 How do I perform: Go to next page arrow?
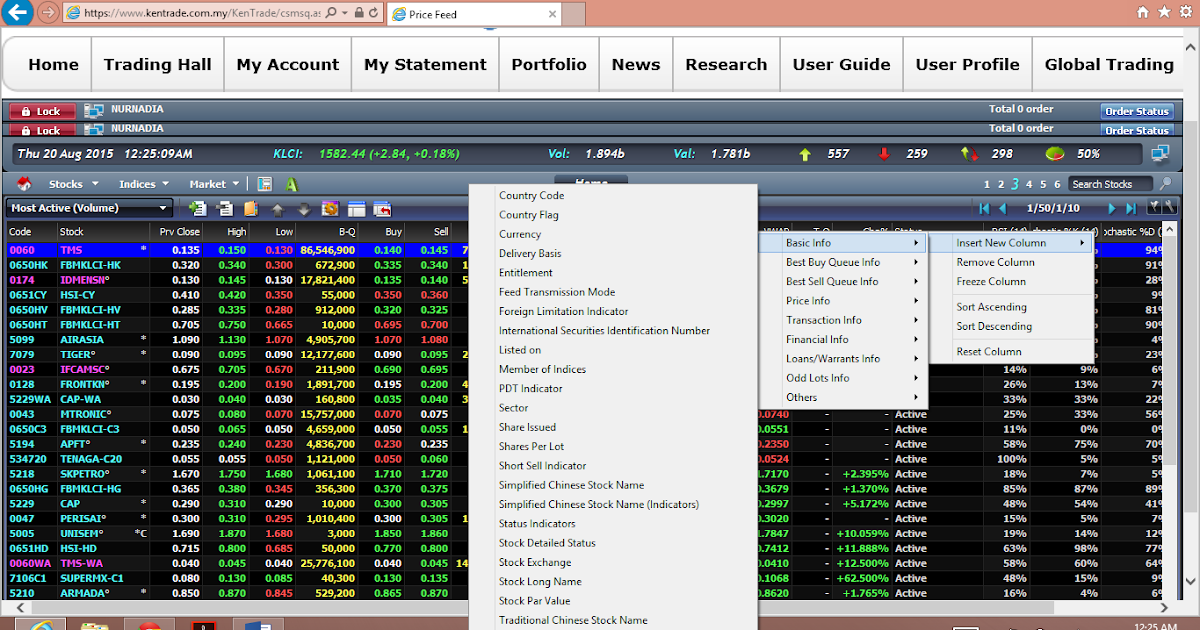click(x=1113, y=208)
